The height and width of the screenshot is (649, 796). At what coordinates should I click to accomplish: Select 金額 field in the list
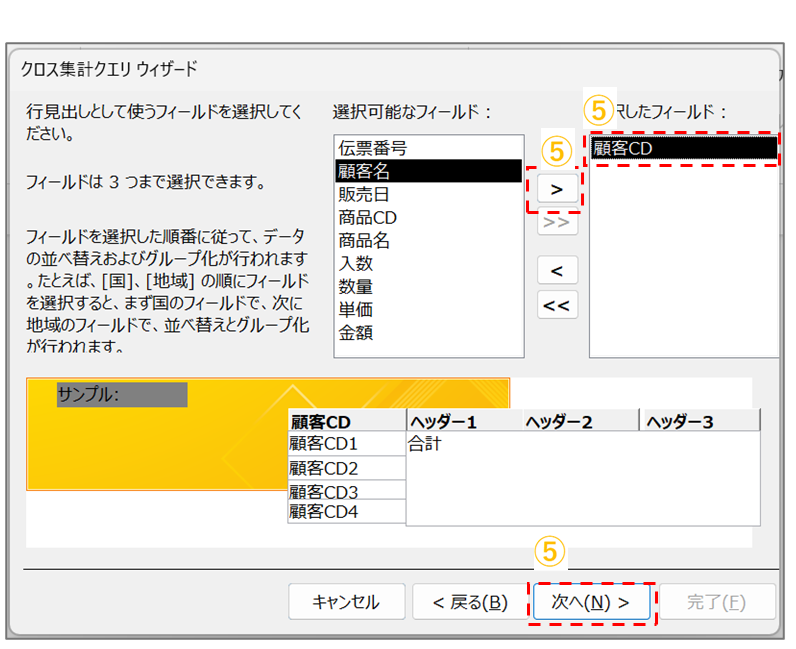pyautogui.click(x=356, y=332)
